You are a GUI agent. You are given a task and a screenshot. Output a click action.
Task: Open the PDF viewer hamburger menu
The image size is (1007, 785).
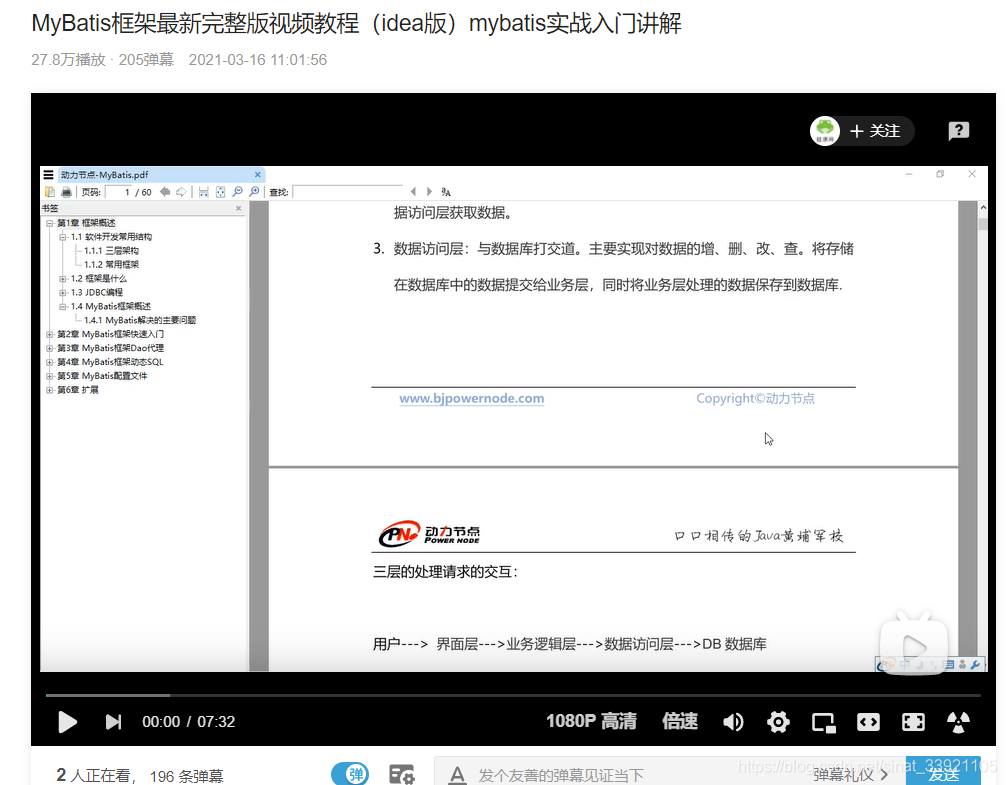(x=48, y=175)
